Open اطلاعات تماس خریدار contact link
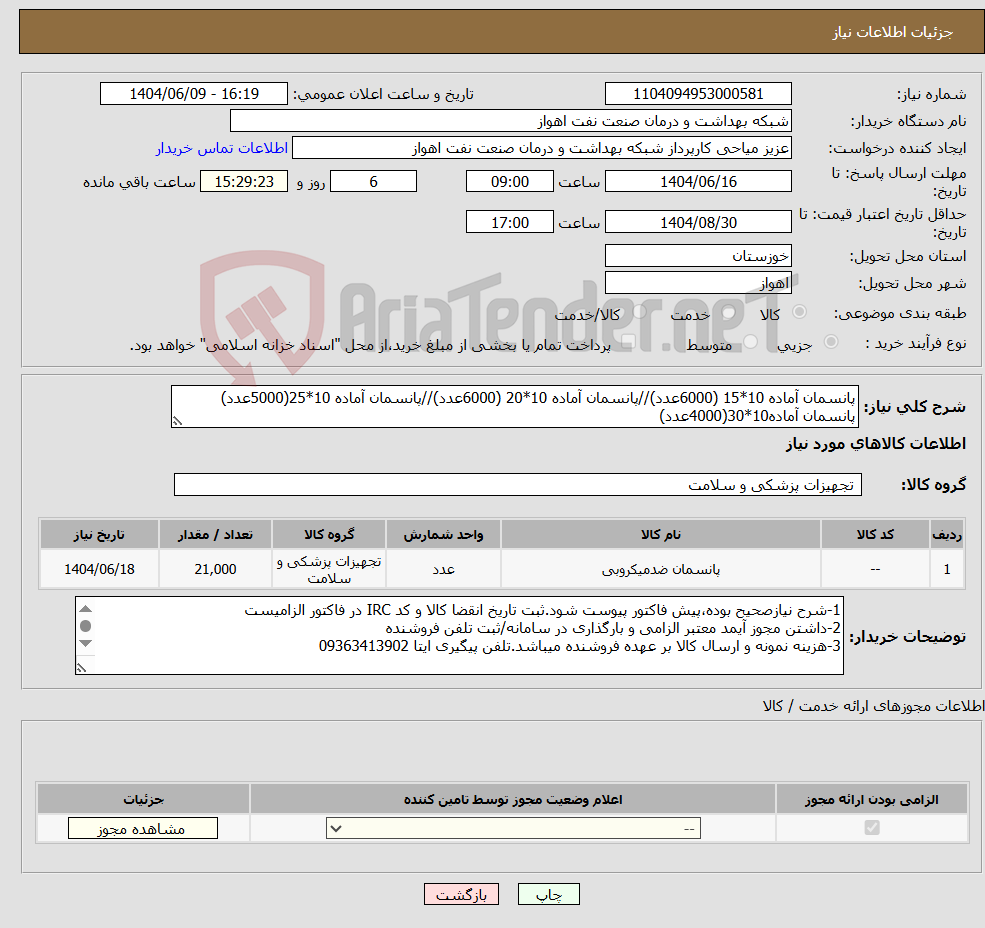This screenshot has width=985, height=928. tap(222, 148)
